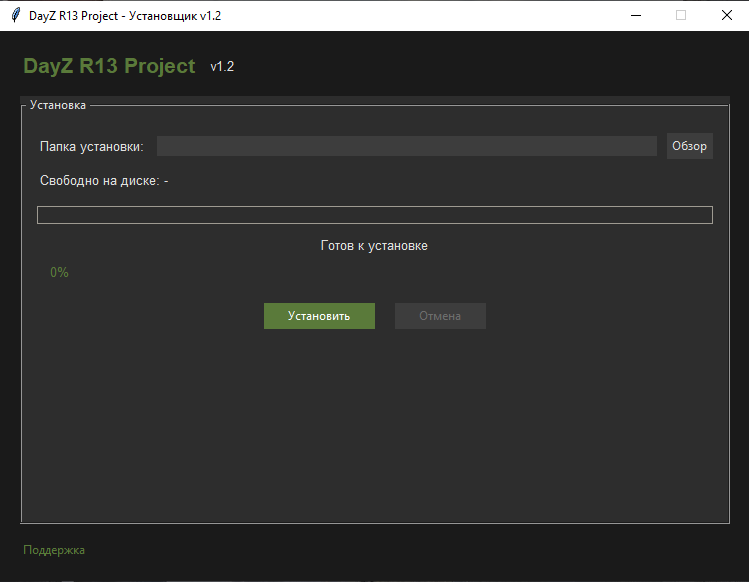
Task: Click the Готов к установке status text
Action: tap(374, 246)
